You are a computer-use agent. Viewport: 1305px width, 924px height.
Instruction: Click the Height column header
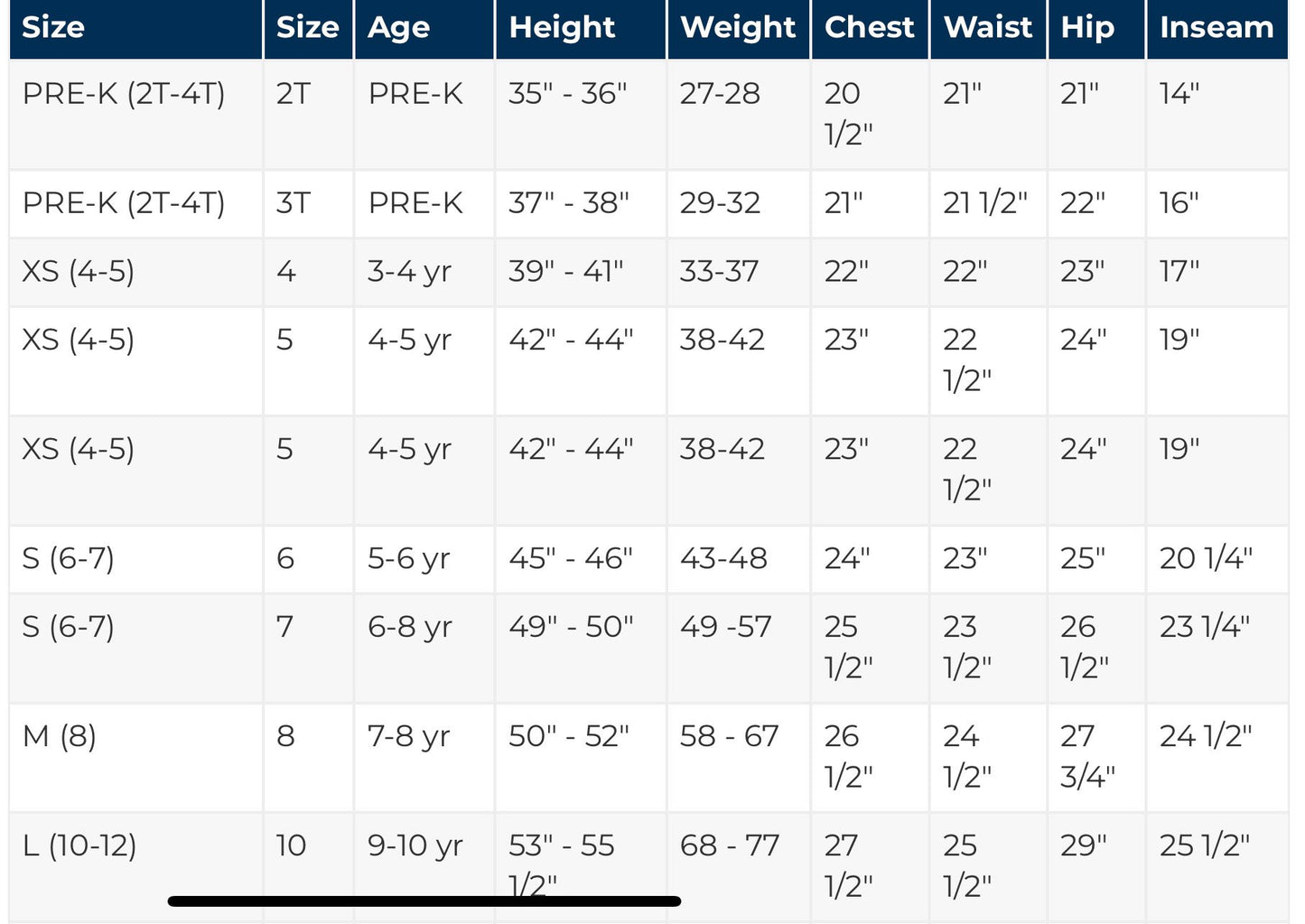[562, 28]
